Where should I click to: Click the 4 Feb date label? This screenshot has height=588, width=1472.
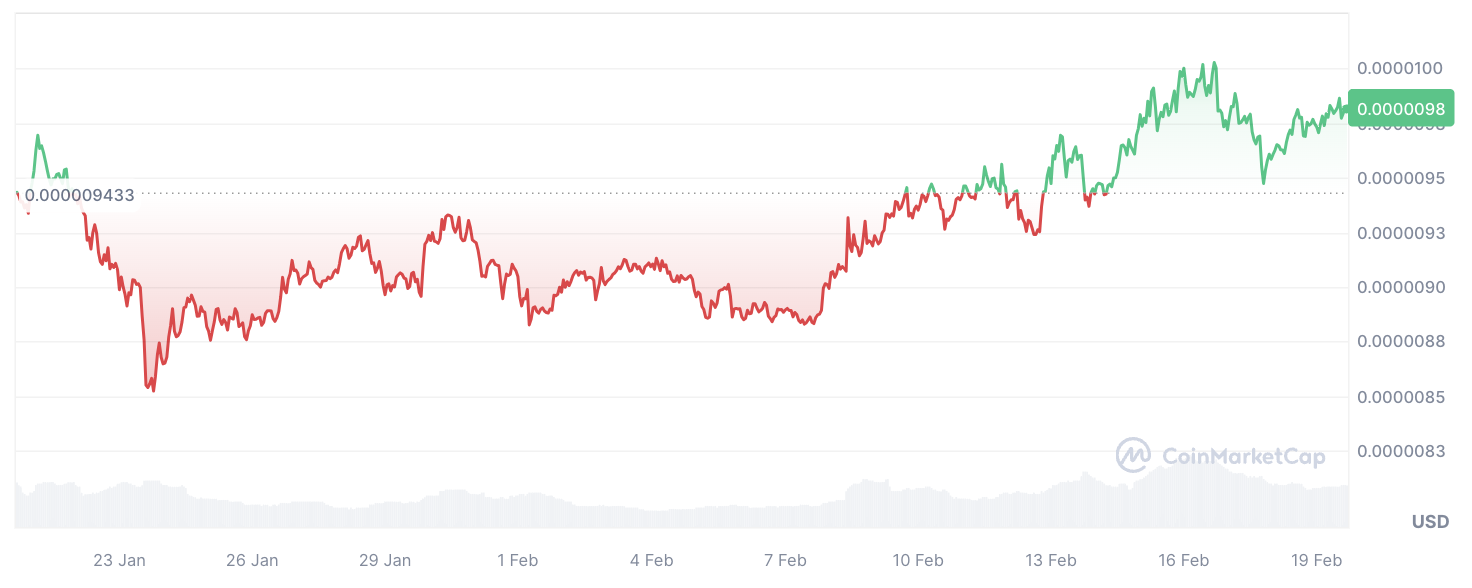(651, 560)
